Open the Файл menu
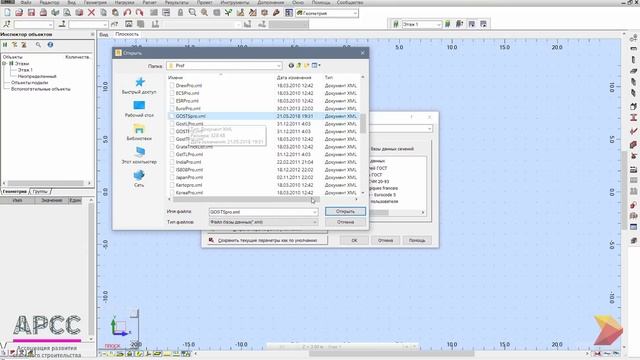Image resolution: width=640 pixels, height=360 pixels. (26, 2)
